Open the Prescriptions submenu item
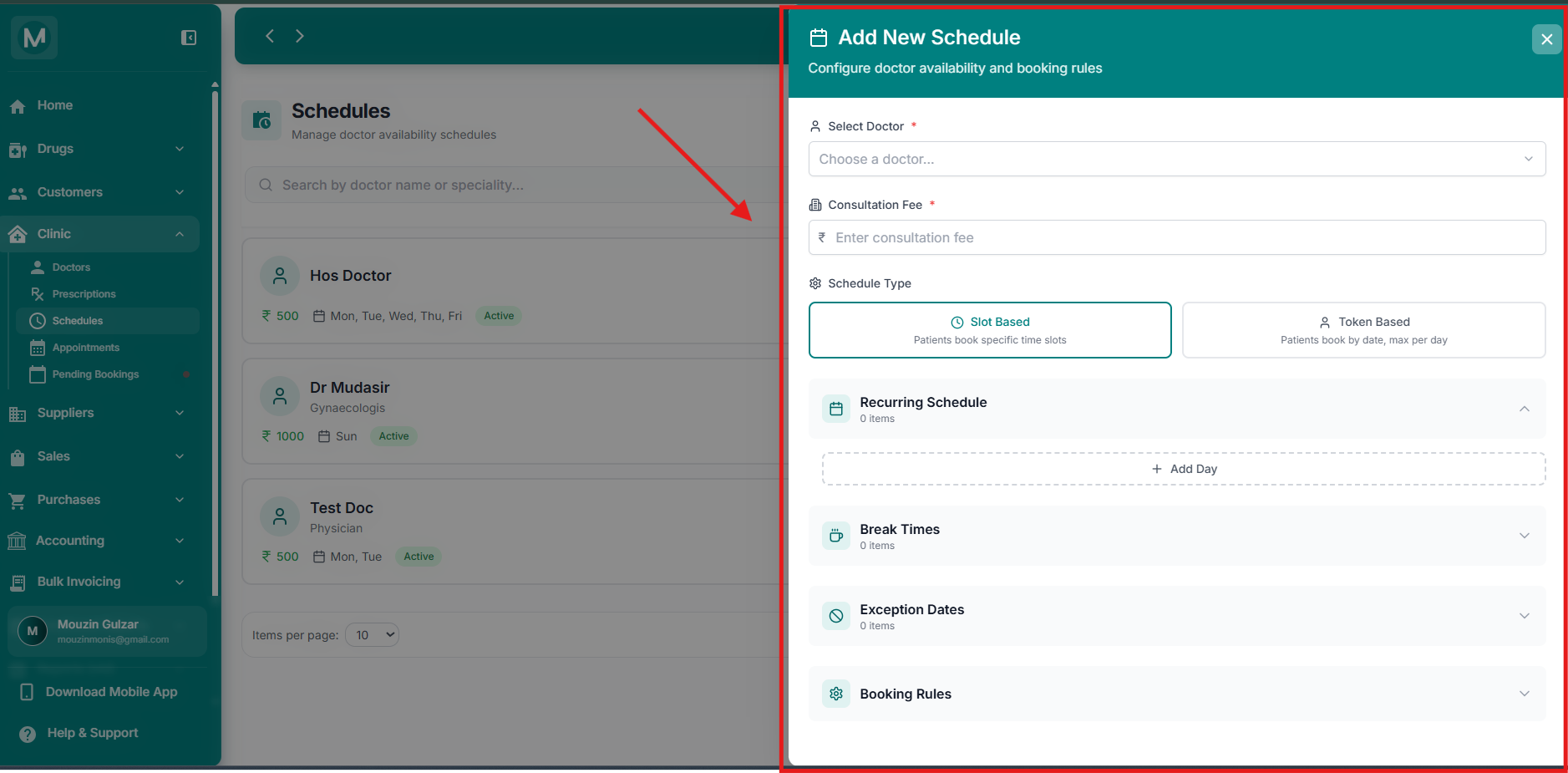Image resolution: width=1568 pixels, height=773 pixels. coord(107,294)
